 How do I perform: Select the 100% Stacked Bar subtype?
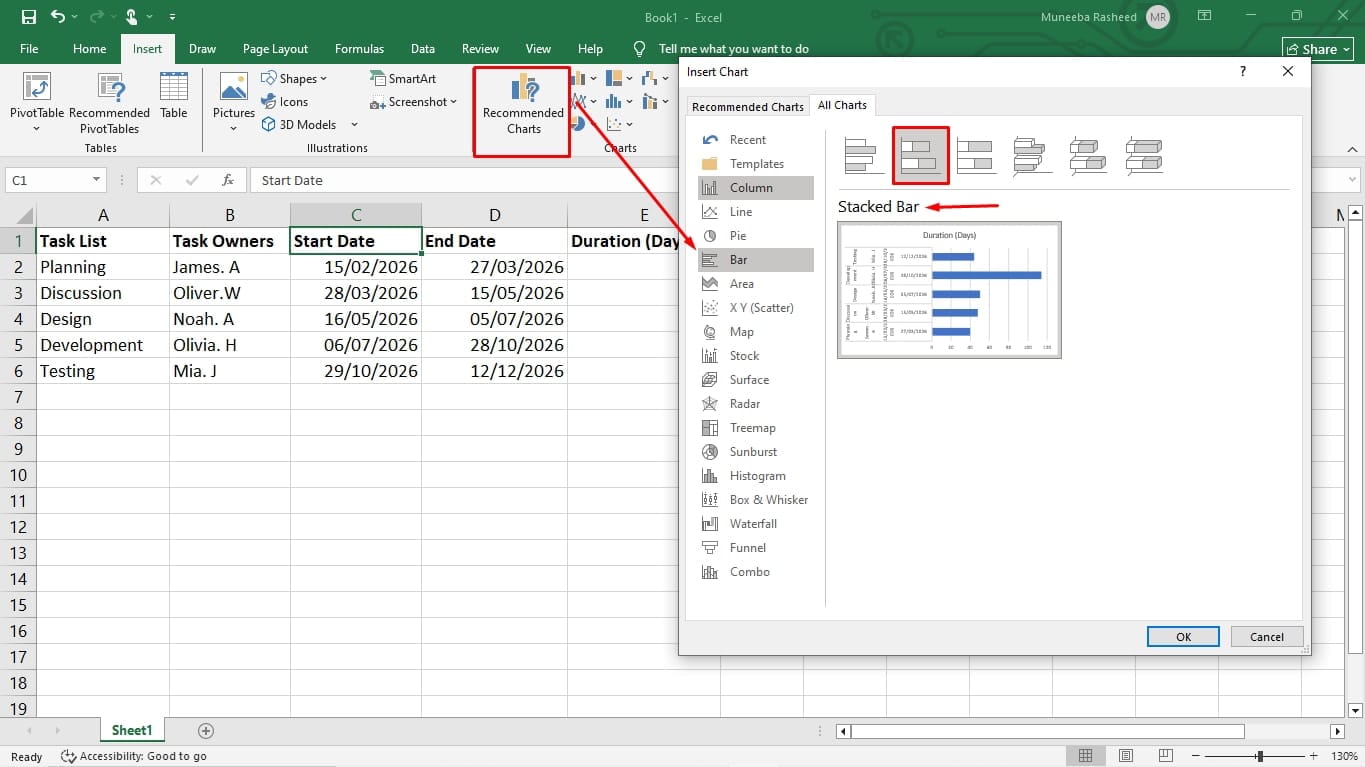click(x=976, y=156)
